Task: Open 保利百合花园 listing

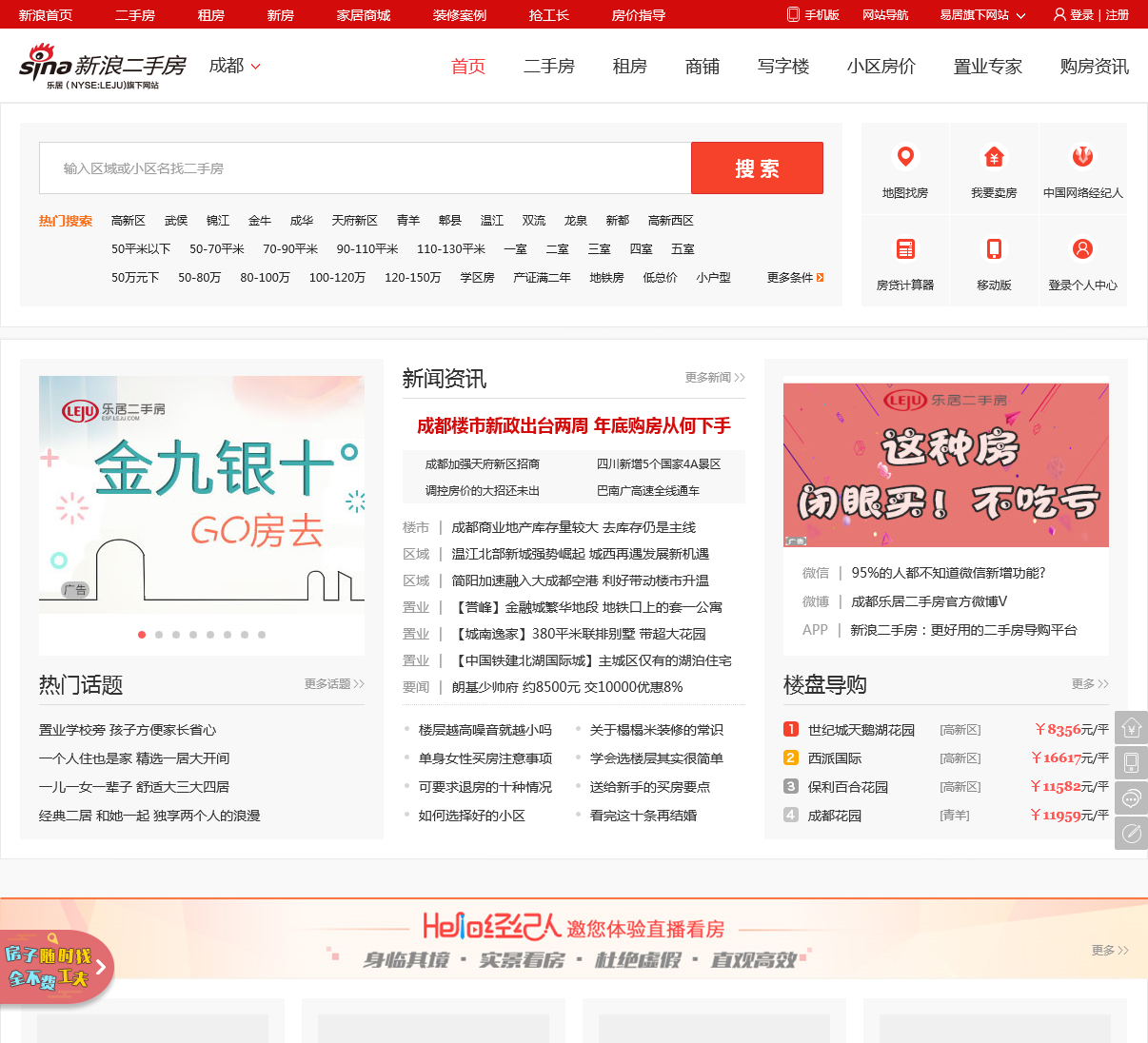Action: tap(848, 786)
